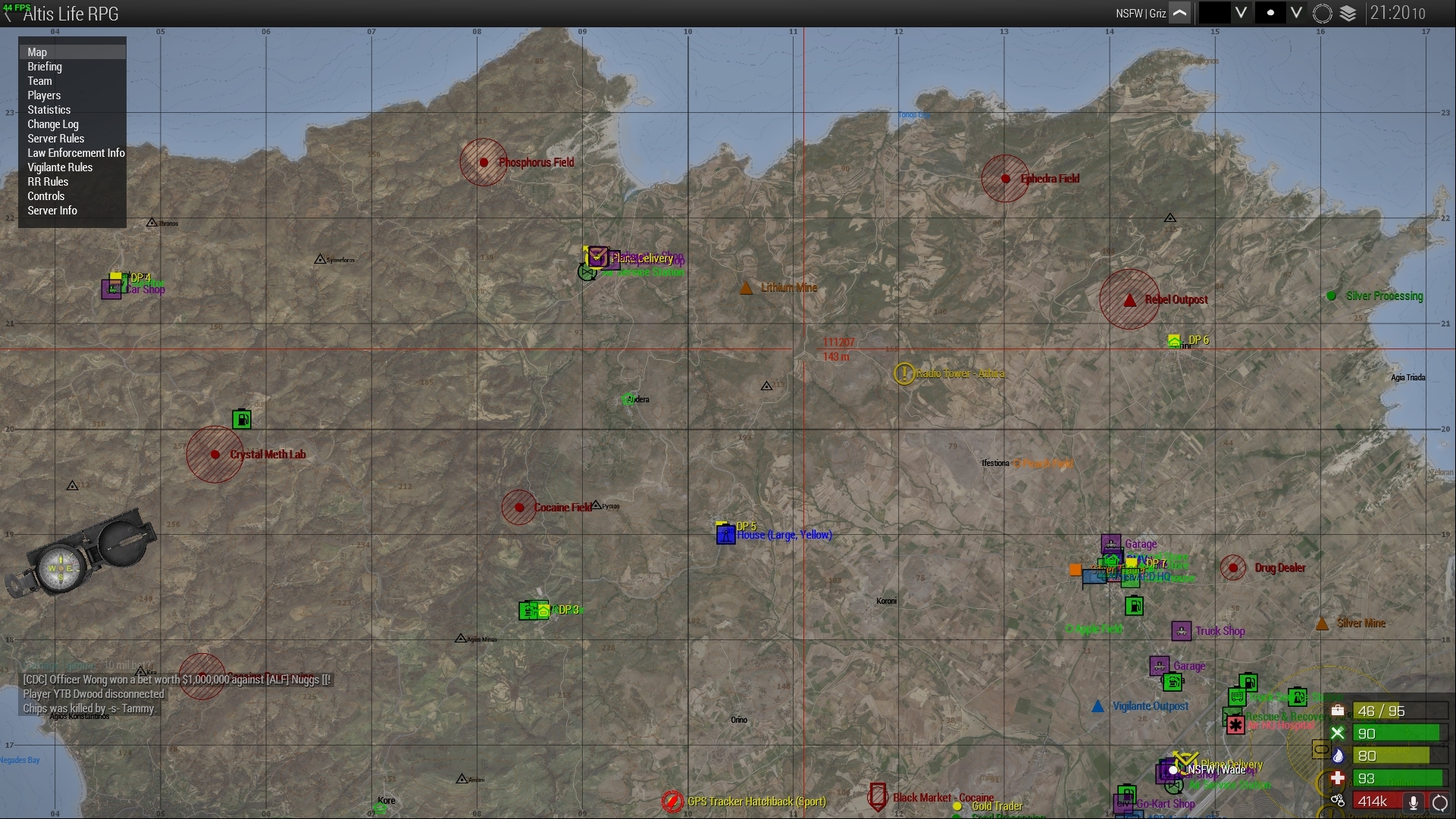Click the dashed circle center-on-player icon

coord(1322,14)
